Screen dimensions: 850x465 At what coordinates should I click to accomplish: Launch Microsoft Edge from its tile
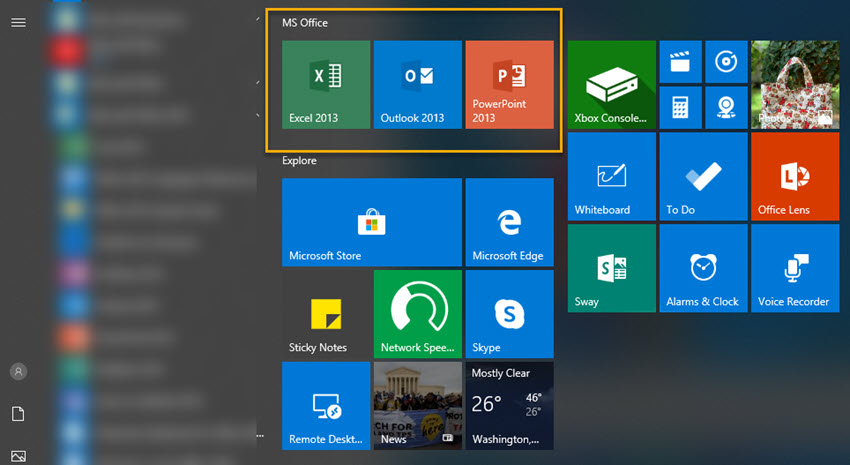click(x=509, y=222)
